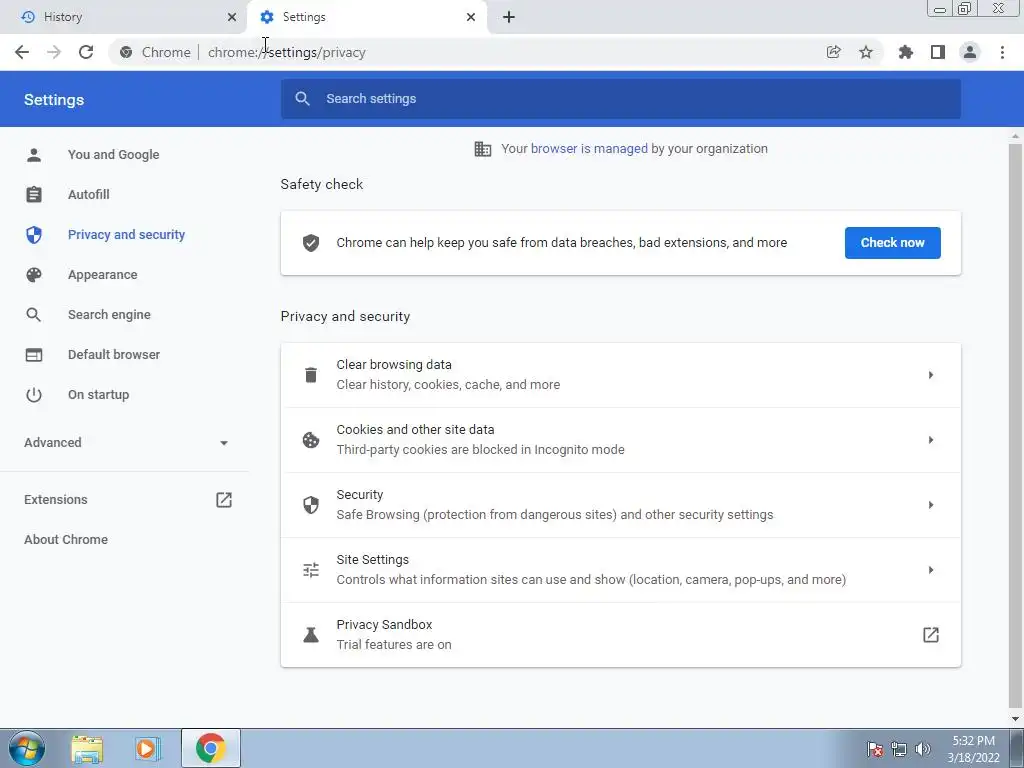Open Clear browsing data arrow
This screenshot has width=1024, height=768.
pos(931,375)
